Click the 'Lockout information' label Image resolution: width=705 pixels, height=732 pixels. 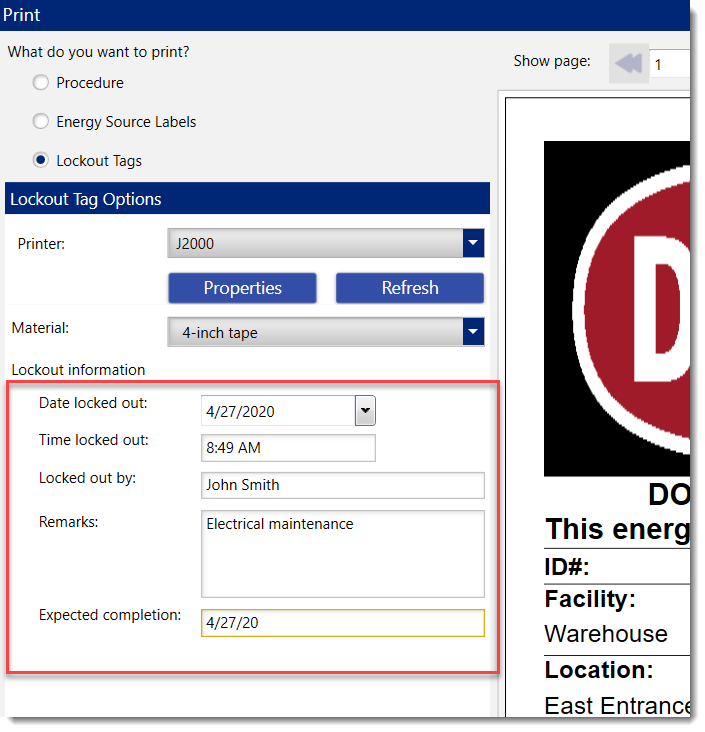78,370
